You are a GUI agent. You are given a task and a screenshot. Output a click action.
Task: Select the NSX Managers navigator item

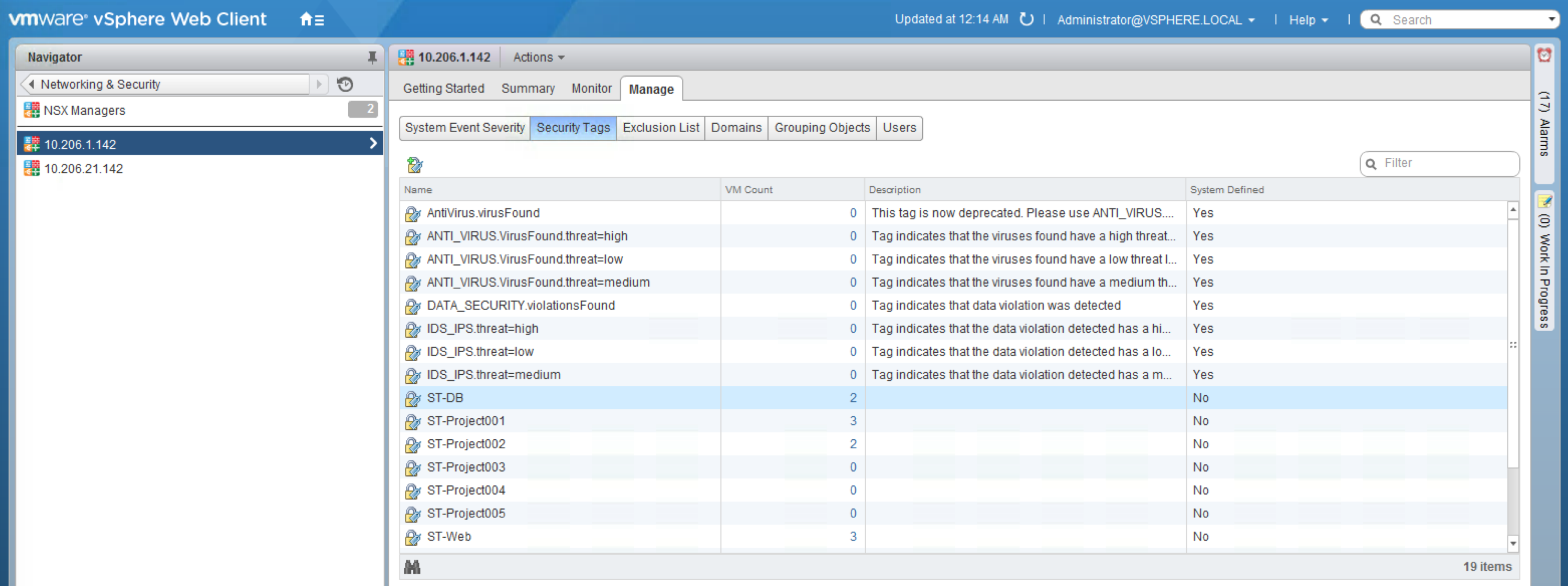click(200, 110)
